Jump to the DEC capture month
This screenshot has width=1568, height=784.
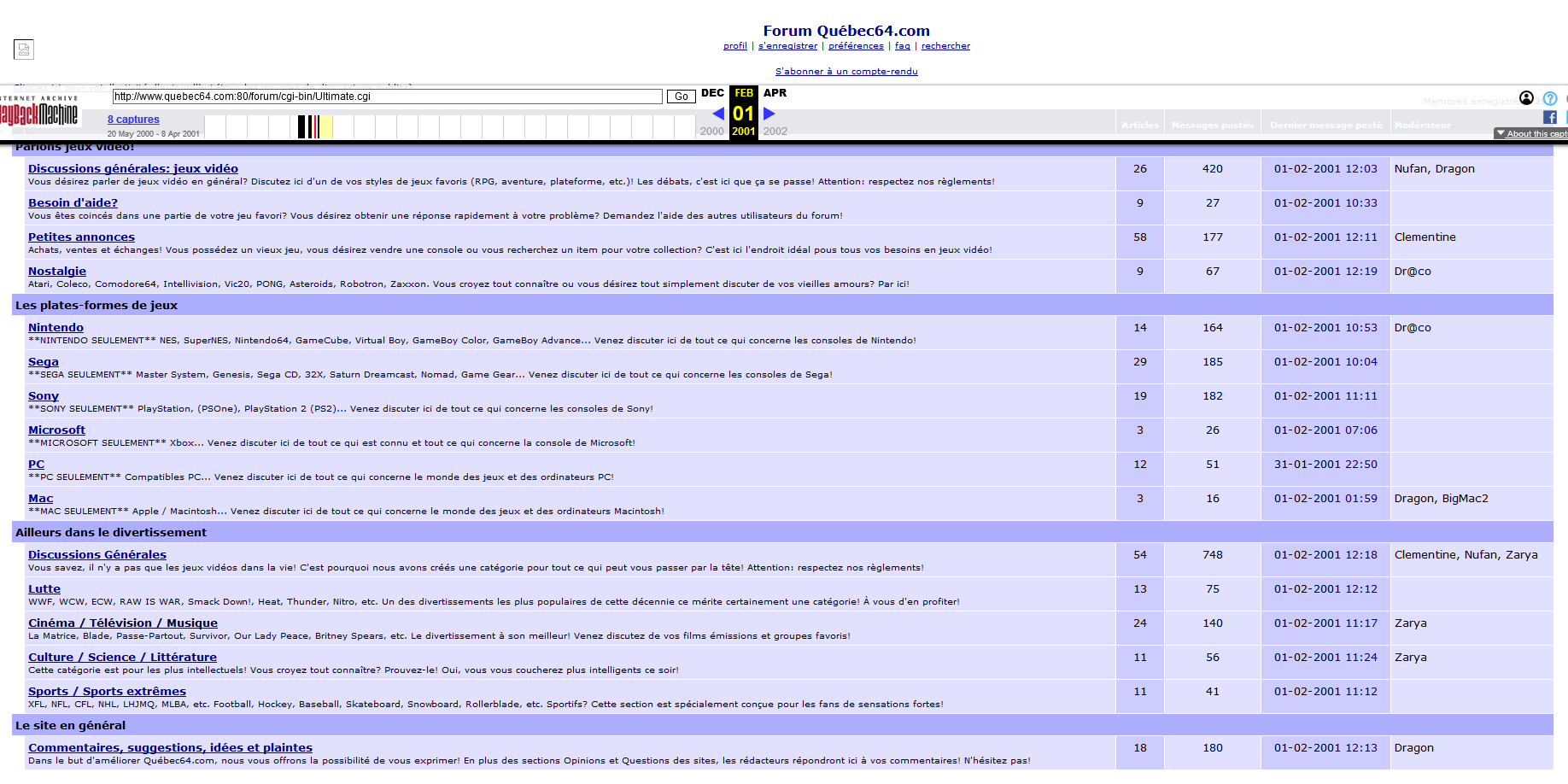(x=712, y=93)
